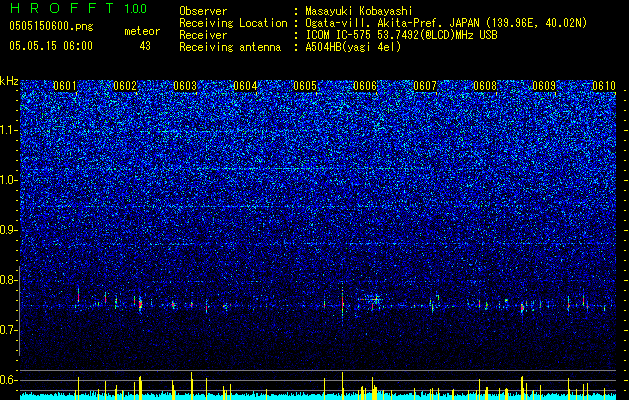Image resolution: width=629 pixels, height=400 pixels.
Task: Click the meteor count label
Action: point(142,31)
